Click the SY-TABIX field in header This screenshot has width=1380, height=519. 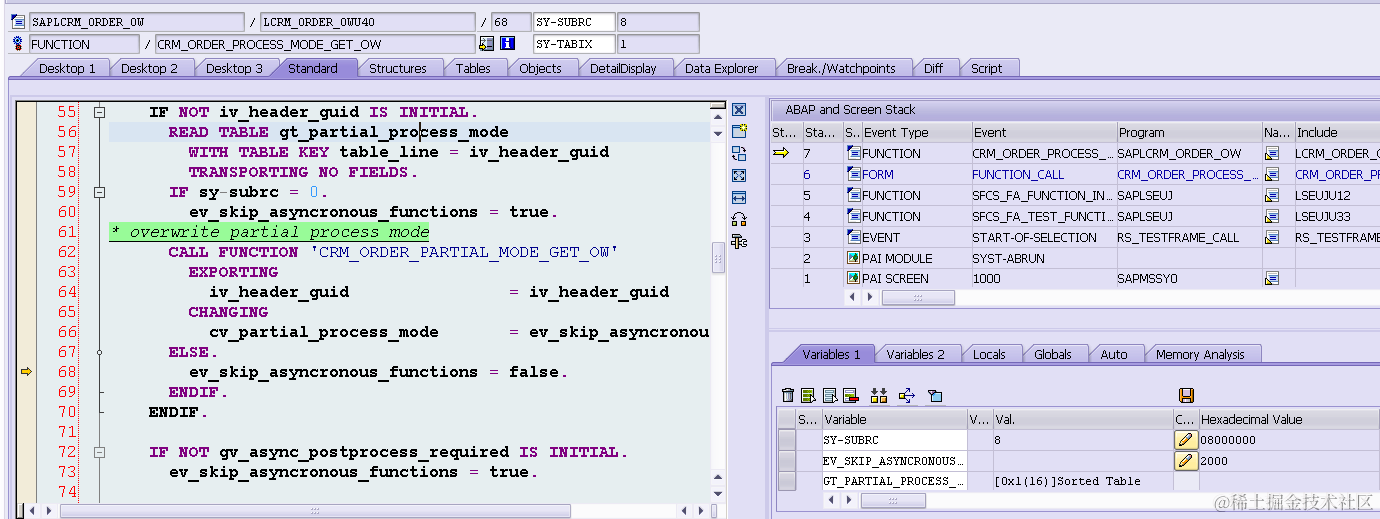coord(574,44)
